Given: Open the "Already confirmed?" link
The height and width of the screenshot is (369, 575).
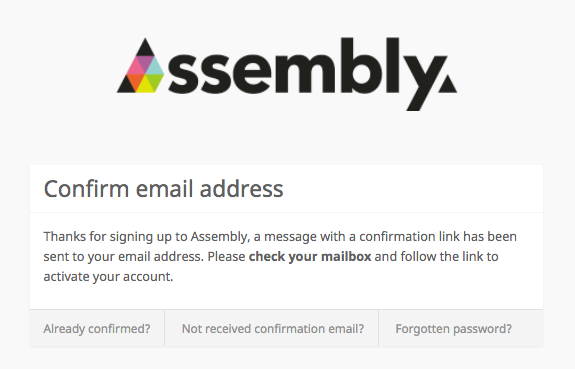Looking at the screenshot, I should (97, 329).
